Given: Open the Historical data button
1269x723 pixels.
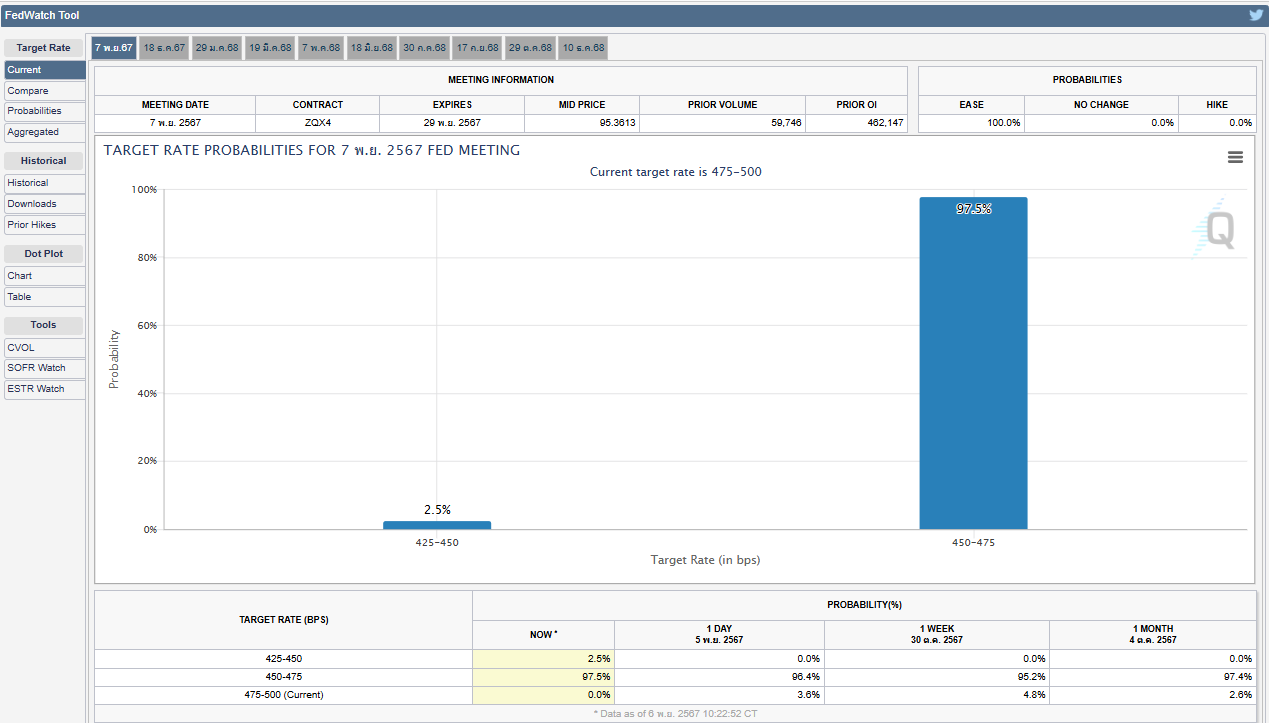Looking at the screenshot, I should point(45,183).
